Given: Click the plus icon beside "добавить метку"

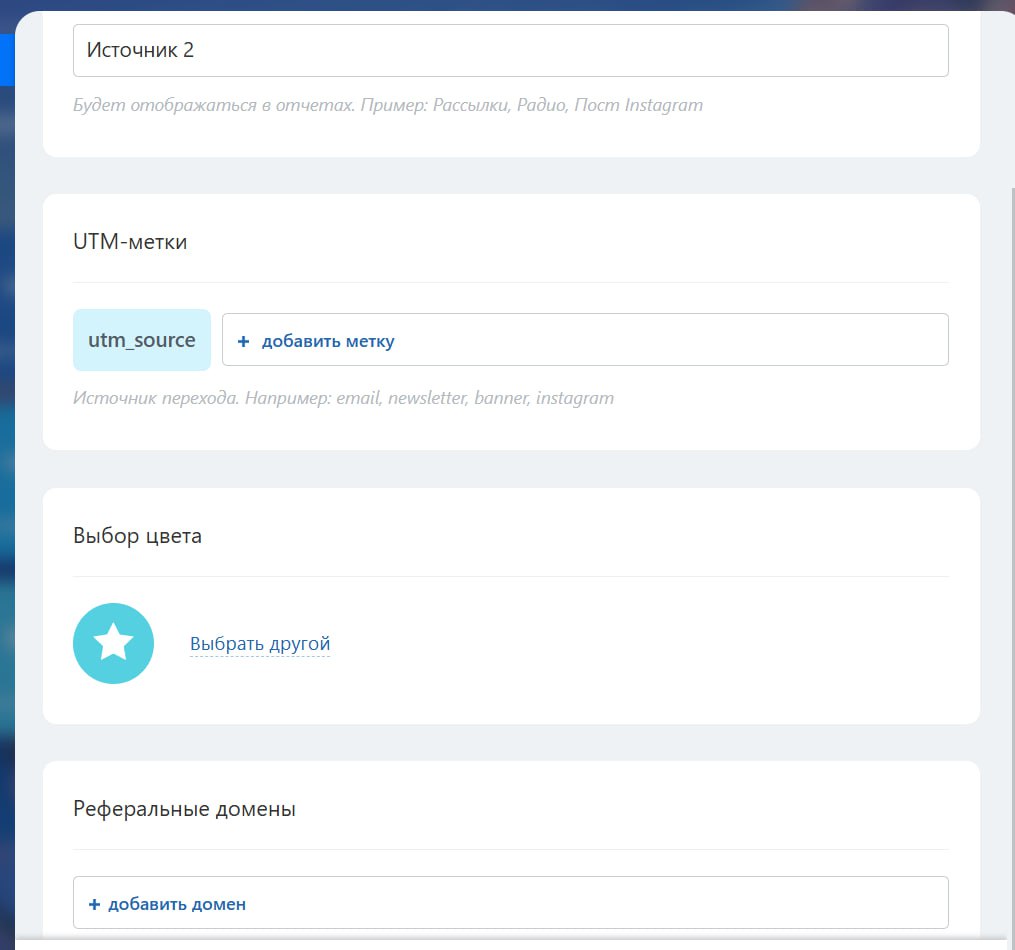Looking at the screenshot, I should 243,341.
